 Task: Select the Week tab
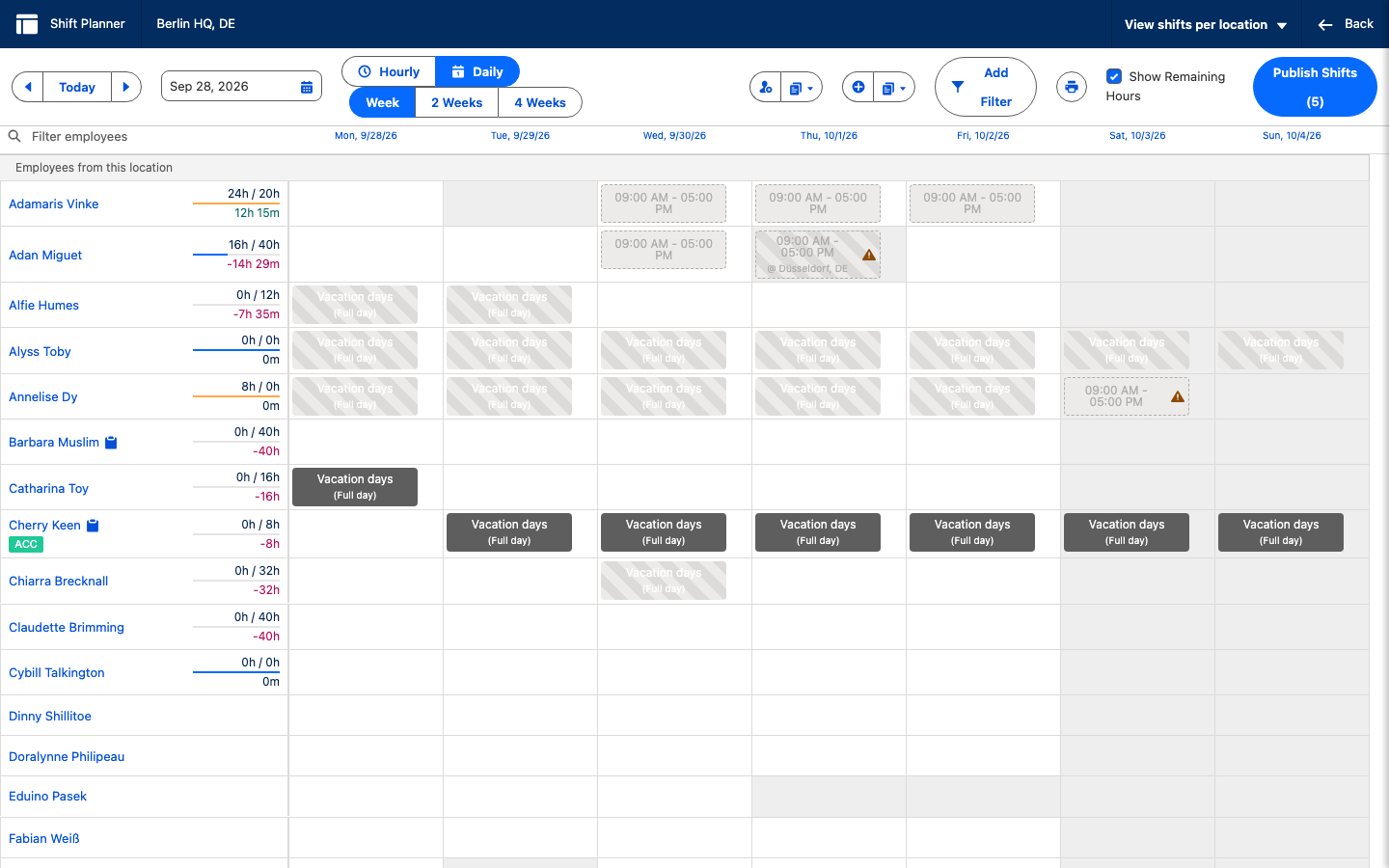(383, 102)
